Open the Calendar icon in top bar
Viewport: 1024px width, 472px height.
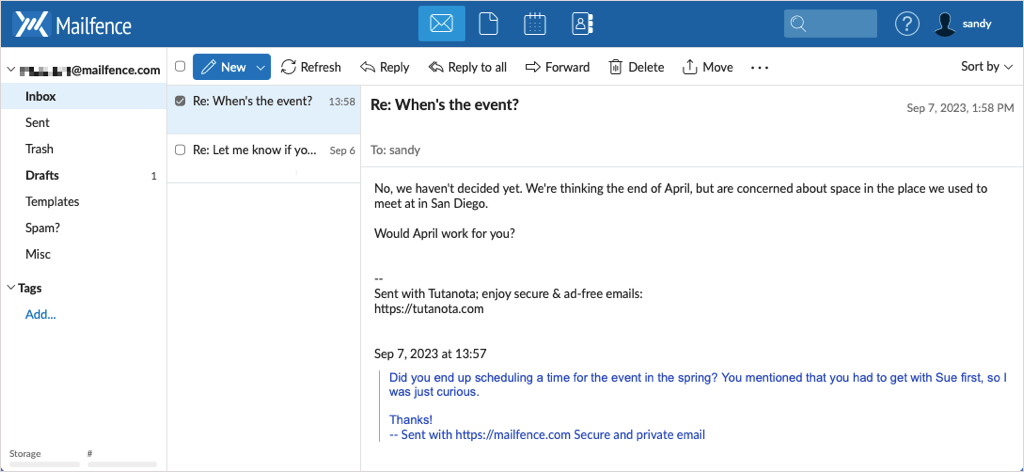point(534,24)
